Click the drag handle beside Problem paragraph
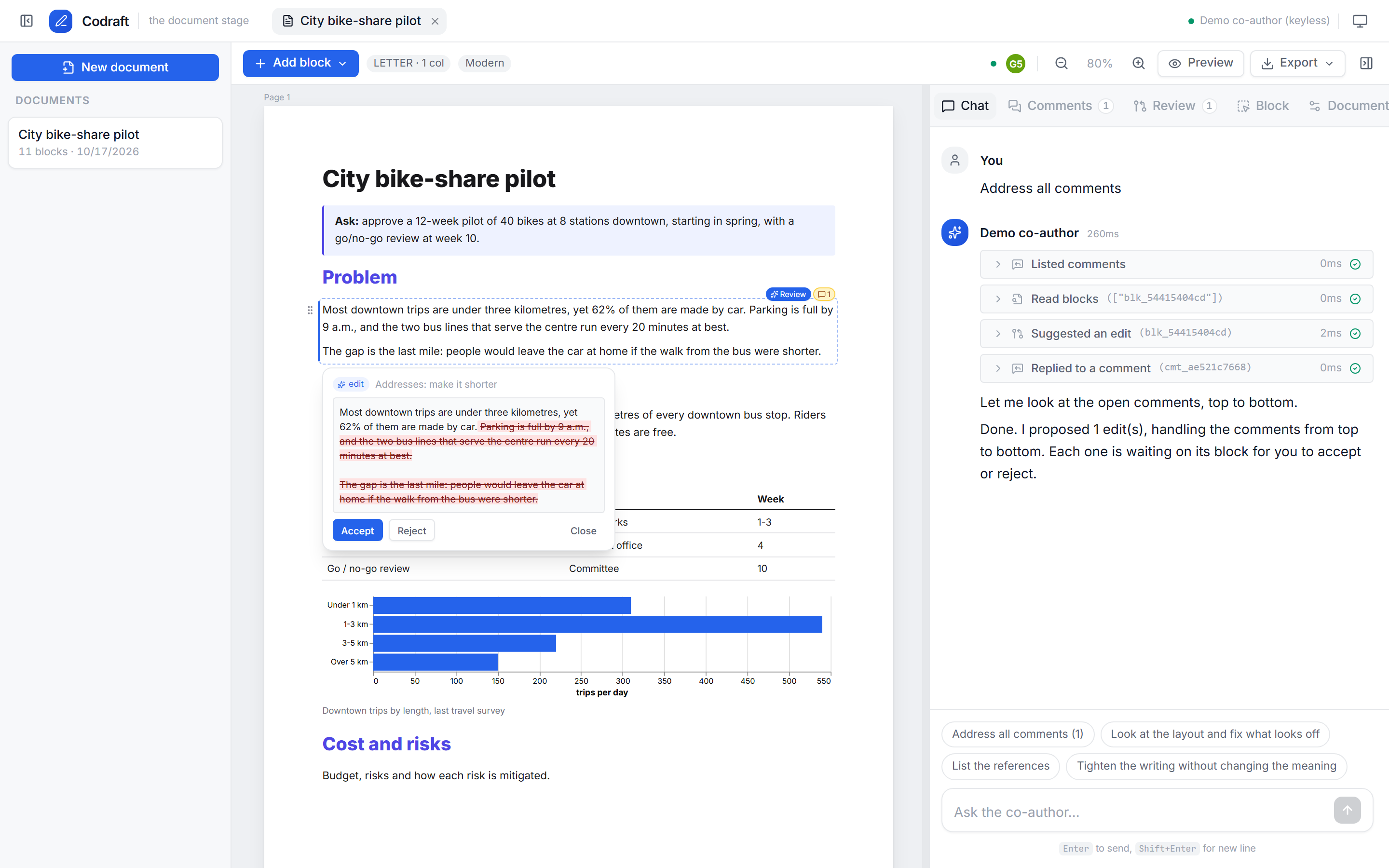The height and width of the screenshot is (868, 1389). tap(310, 310)
